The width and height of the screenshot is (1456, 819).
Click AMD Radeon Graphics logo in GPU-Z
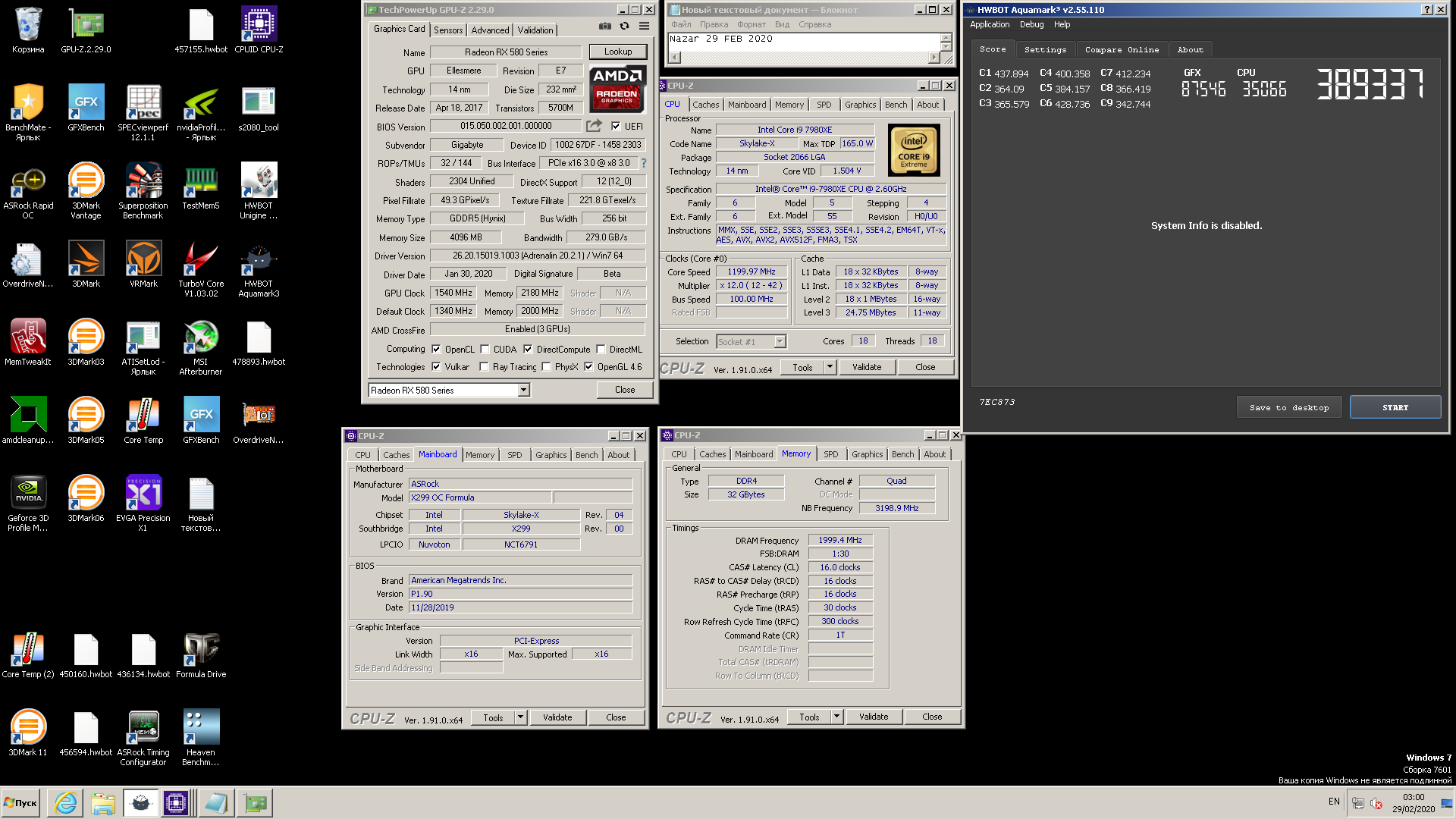[x=617, y=88]
